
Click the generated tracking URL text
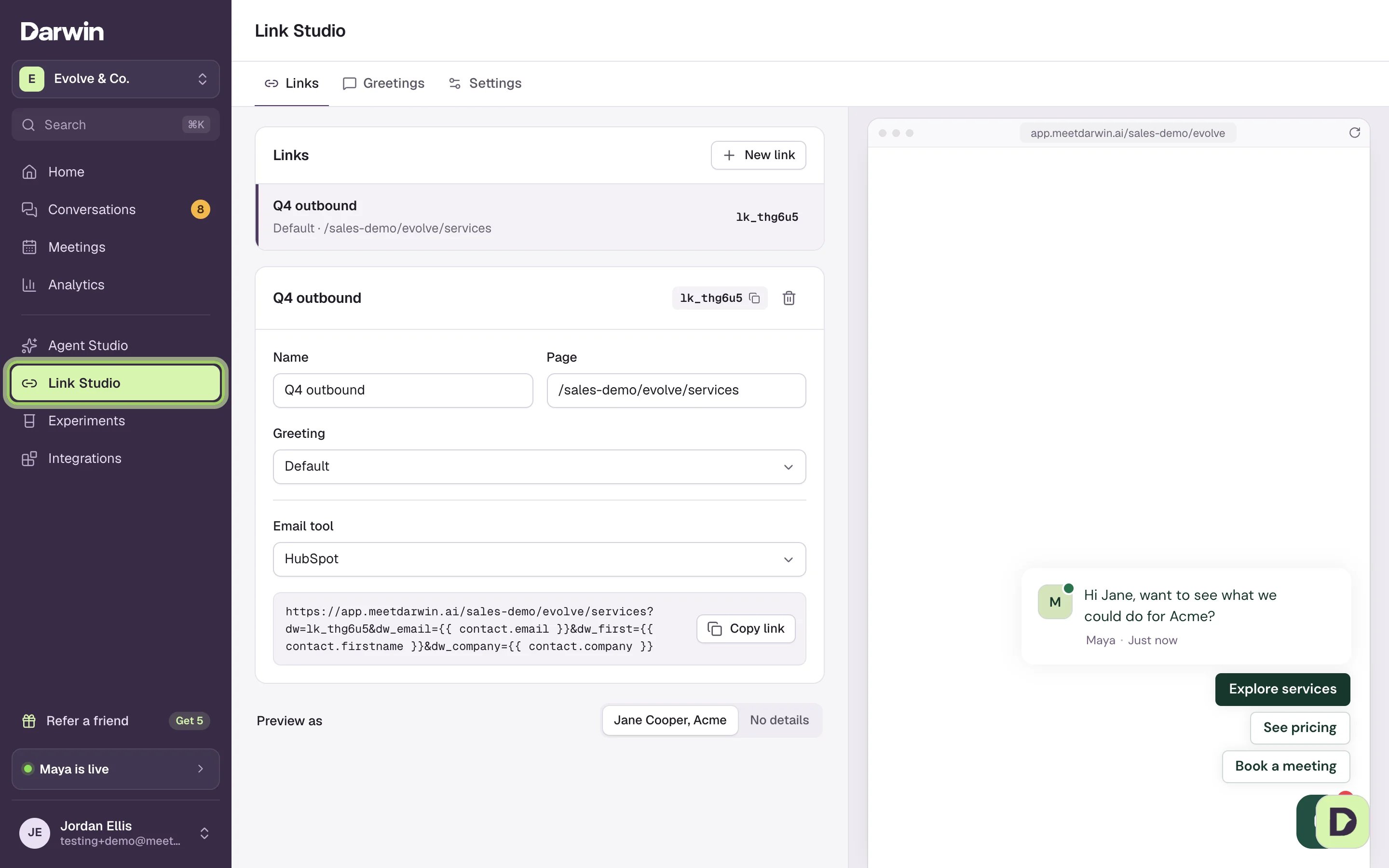pyautogui.click(x=469, y=629)
